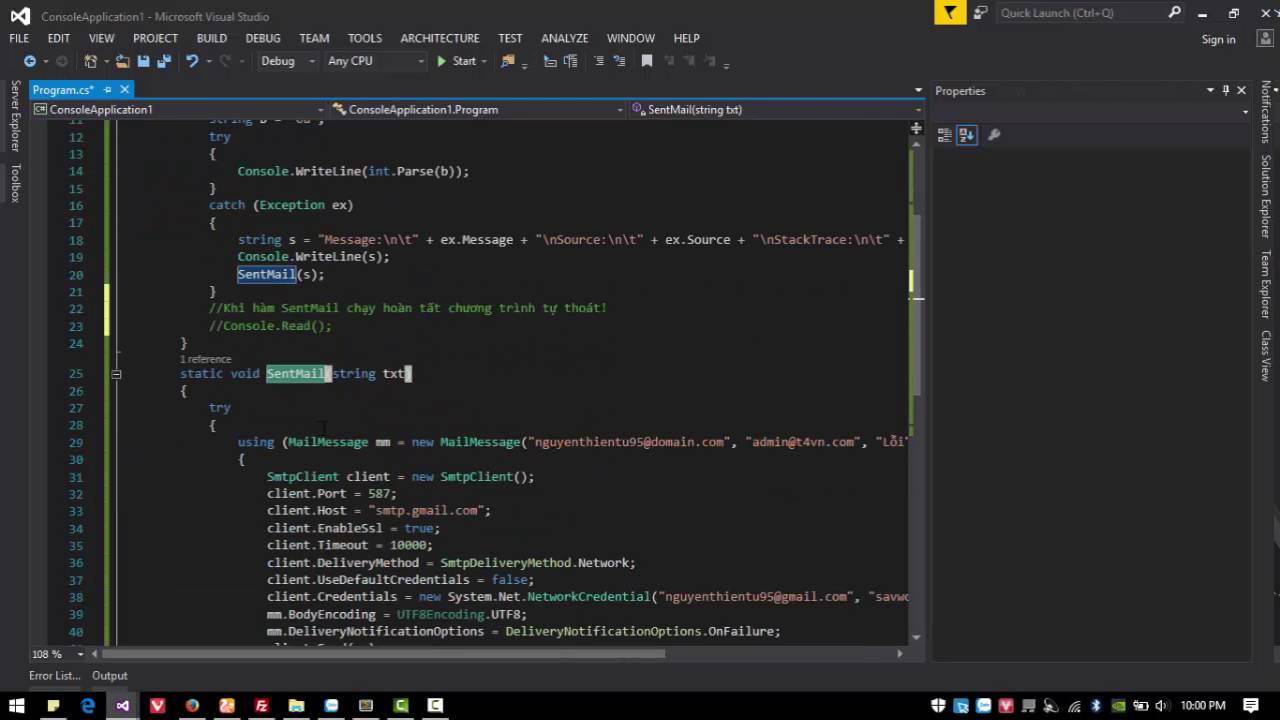This screenshot has height=720, width=1280.
Task: Open Property Pages wrench icon
Action: [x=993, y=135]
